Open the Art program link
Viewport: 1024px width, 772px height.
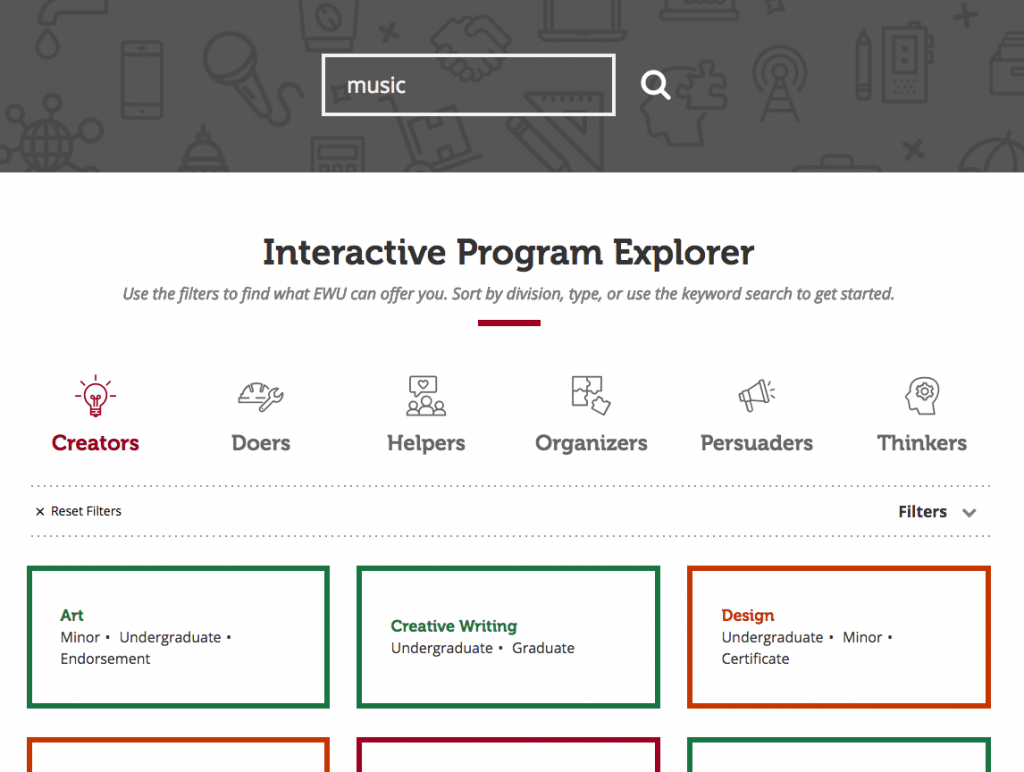click(x=72, y=615)
